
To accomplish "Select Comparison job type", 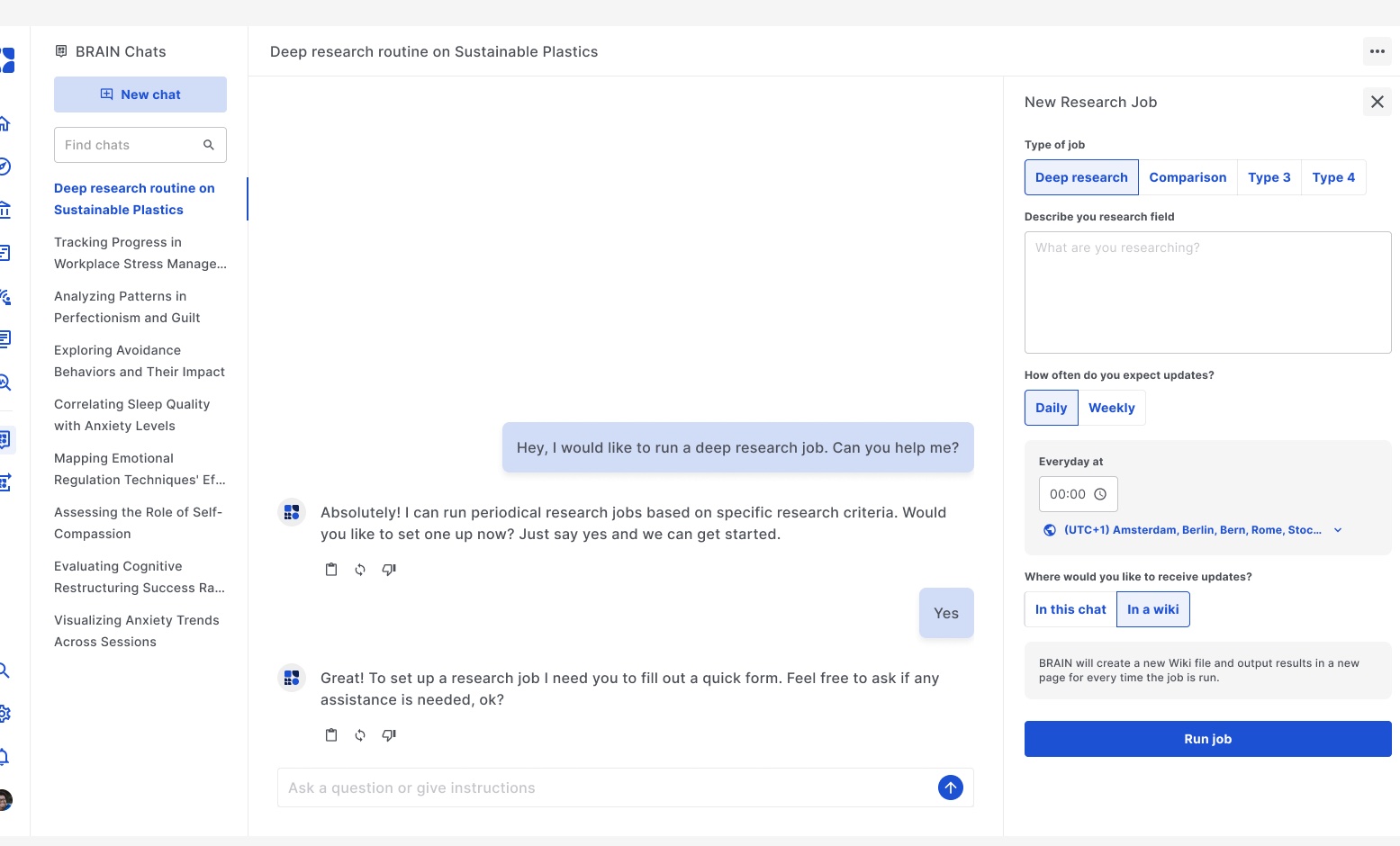I will point(1188,177).
